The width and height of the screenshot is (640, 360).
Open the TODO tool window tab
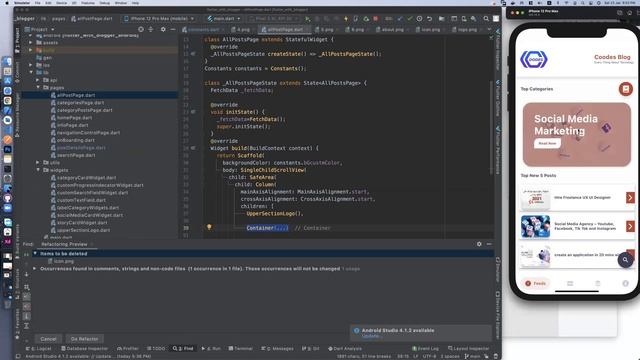(156, 349)
